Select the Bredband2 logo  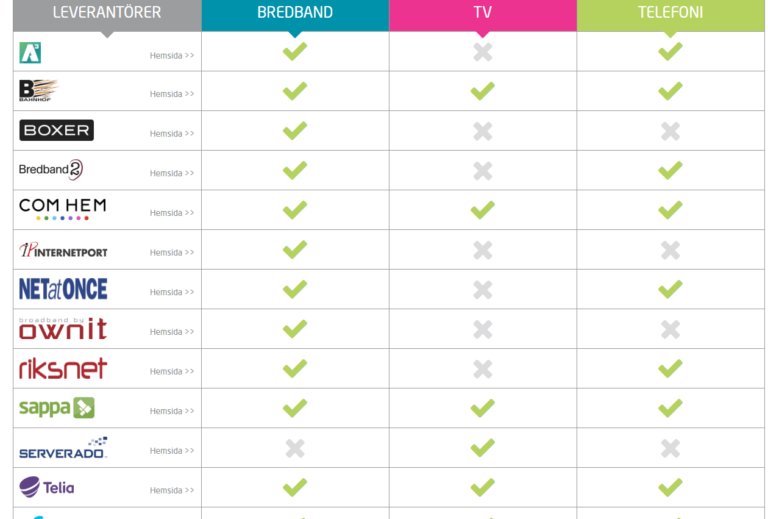pyautogui.click(x=51, y=170)
